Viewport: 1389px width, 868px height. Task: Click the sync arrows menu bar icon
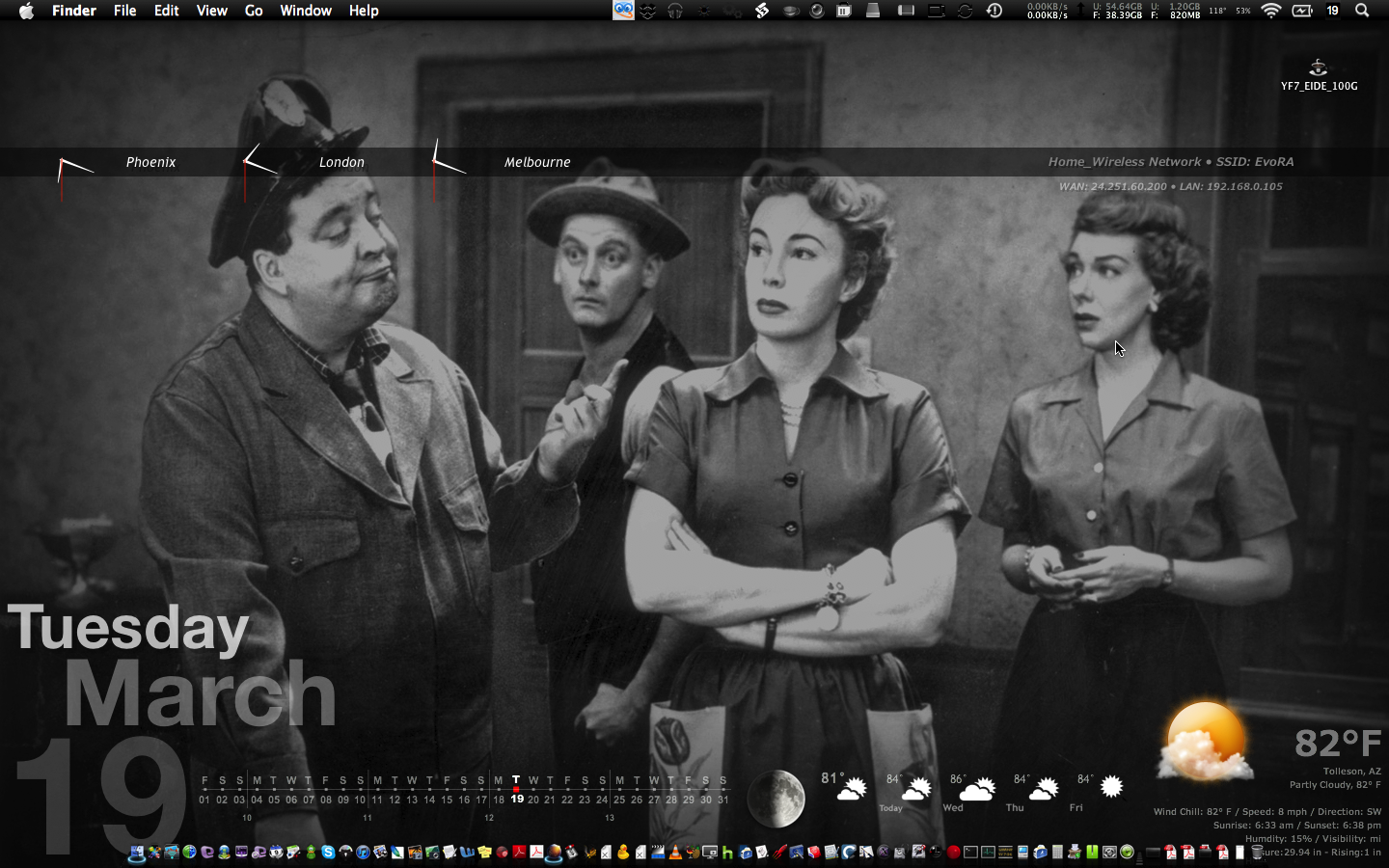(x=965, y=11)
